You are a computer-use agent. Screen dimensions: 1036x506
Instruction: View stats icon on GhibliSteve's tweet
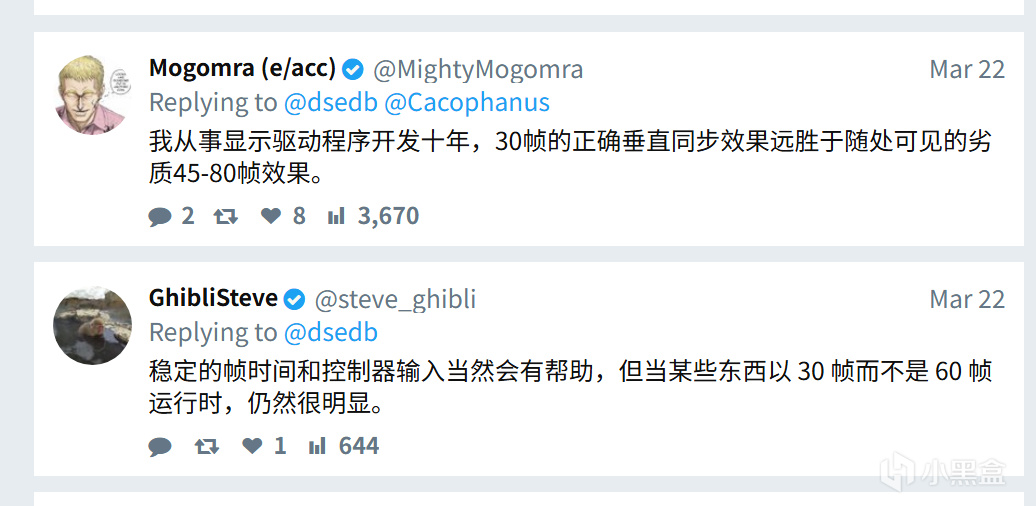[318, 446]
